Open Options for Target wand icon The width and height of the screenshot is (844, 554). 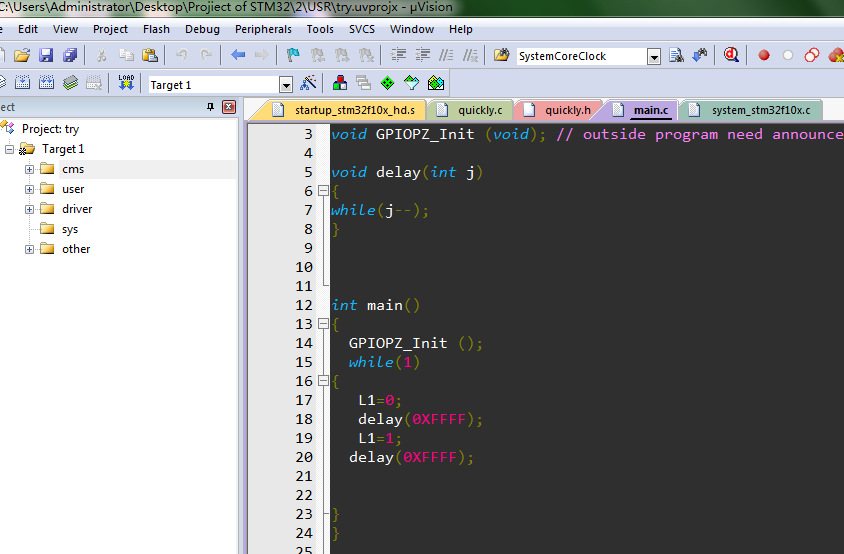click(x=308, y=83)
